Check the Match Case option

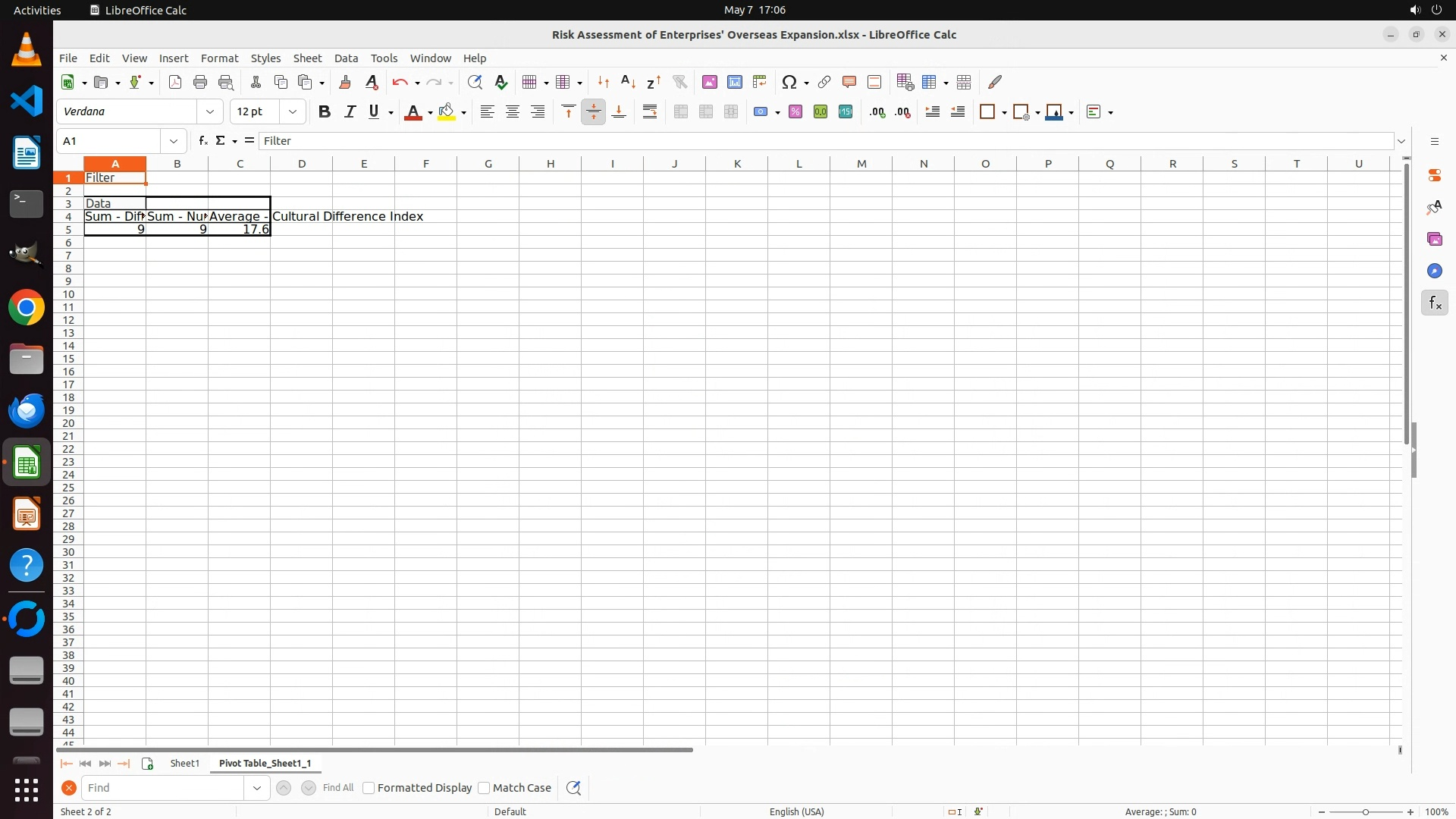[x=484, y=788]
